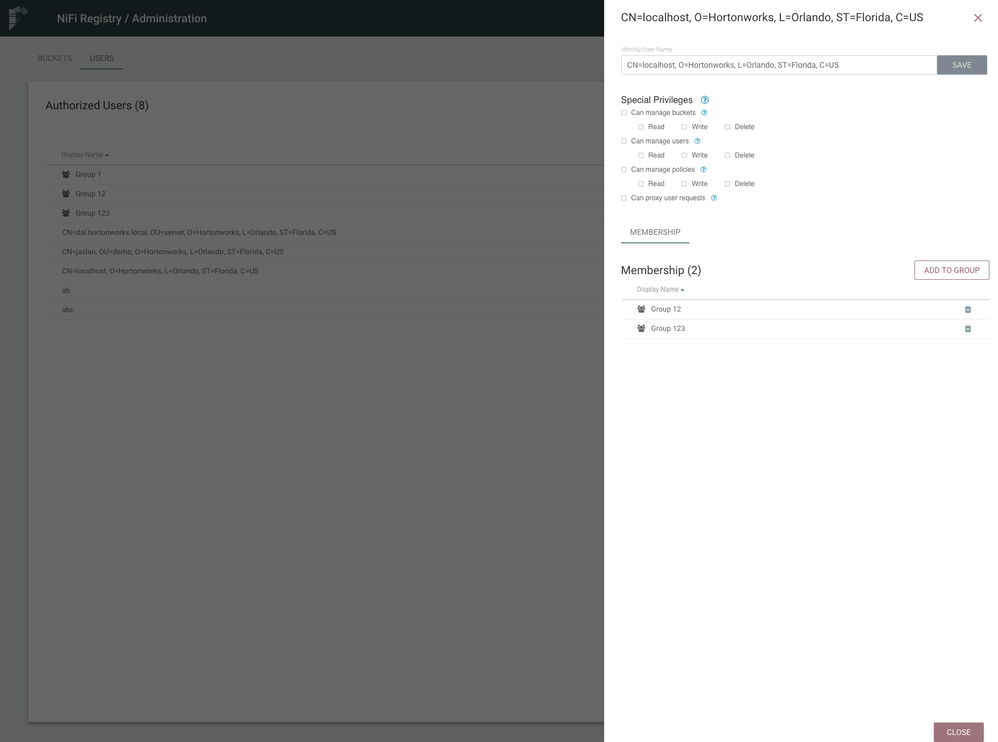Open Special Privileges help icon

pyautogui.click(x=705, y=100)
